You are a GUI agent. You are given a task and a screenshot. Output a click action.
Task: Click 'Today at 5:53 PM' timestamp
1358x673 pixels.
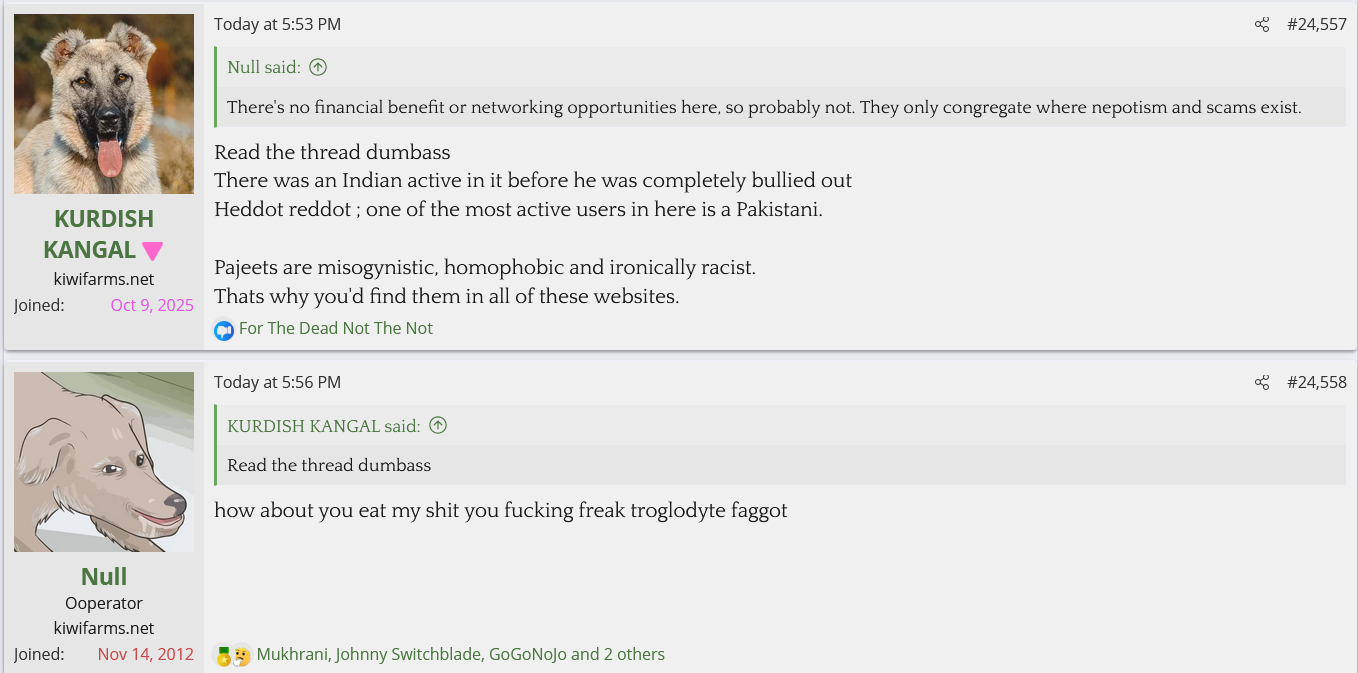(277, 25)
